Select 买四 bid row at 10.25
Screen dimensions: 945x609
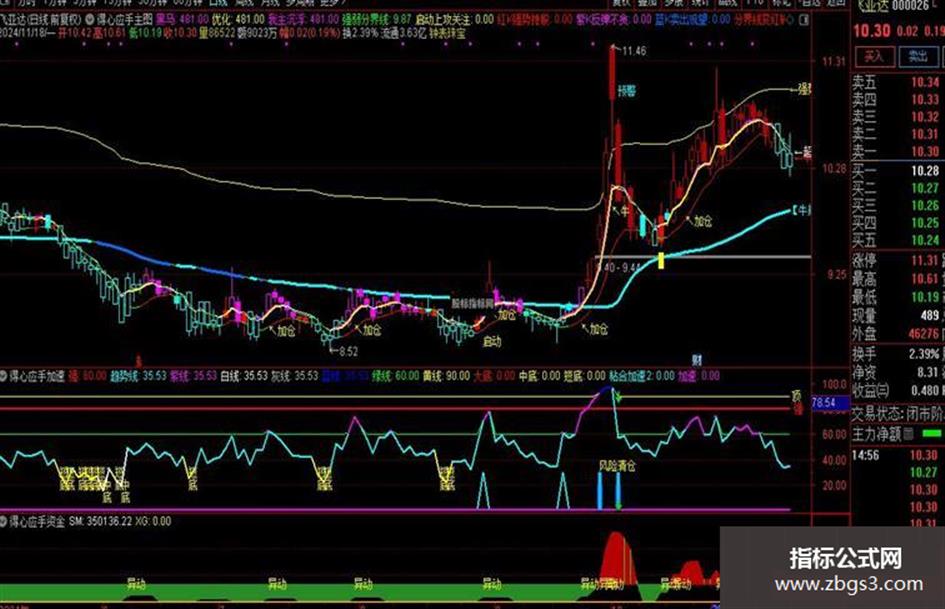897,223
